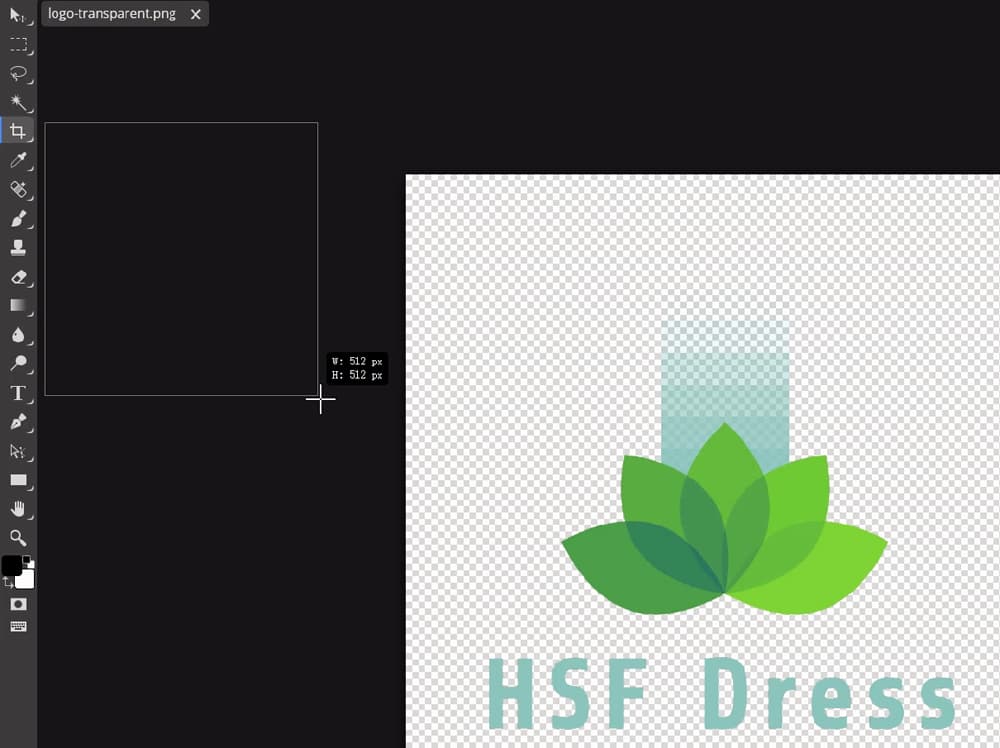Switch to the logo-transparent.png tab
The width and height of the screenshot is (1000, 748).
(112, 13)
